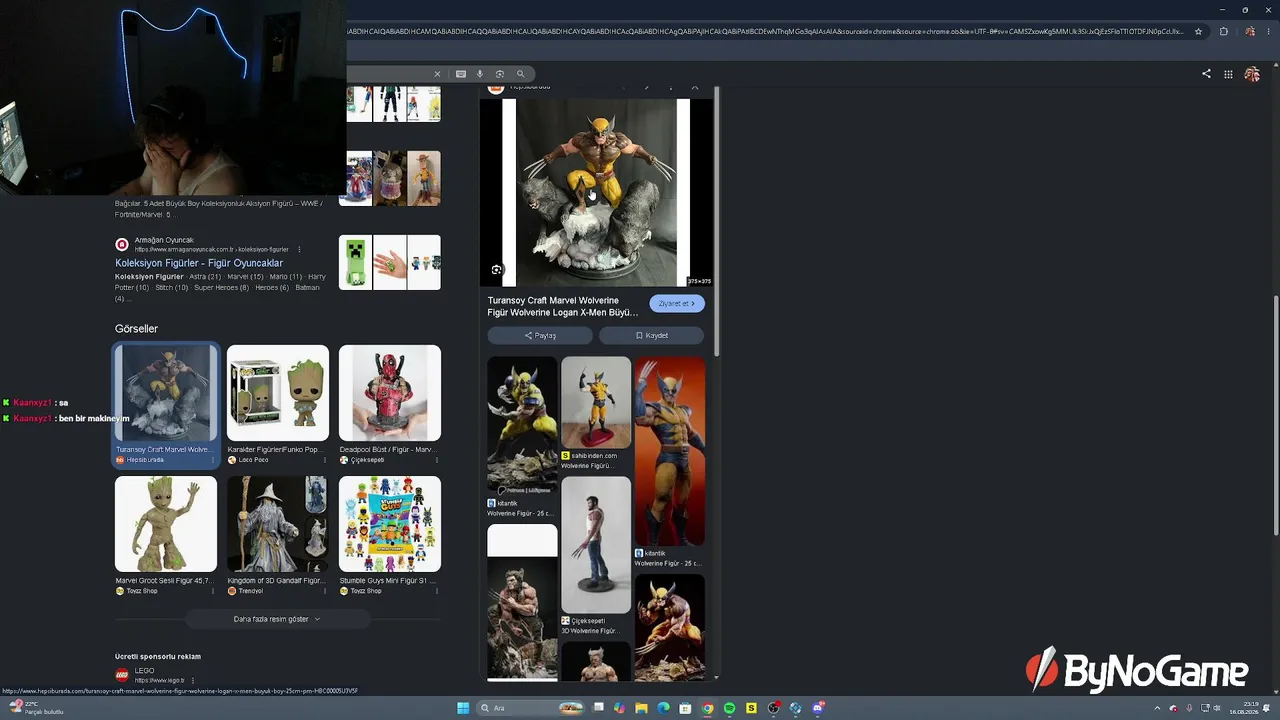
Task: Bookmark this page with the star icon
Action: coord(1198,31)
